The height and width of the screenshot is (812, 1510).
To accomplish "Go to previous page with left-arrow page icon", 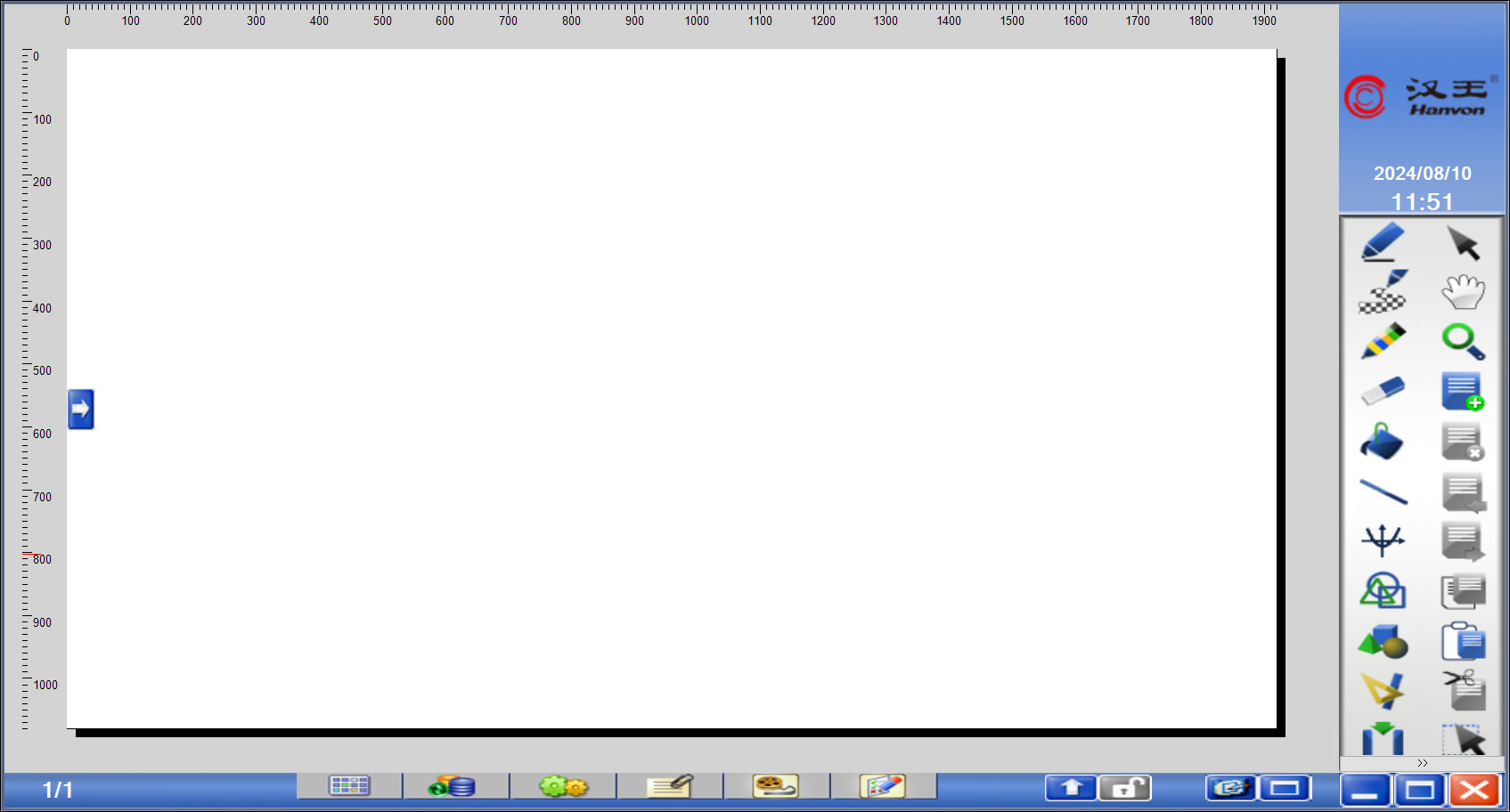I will (x=1463, y=491).
